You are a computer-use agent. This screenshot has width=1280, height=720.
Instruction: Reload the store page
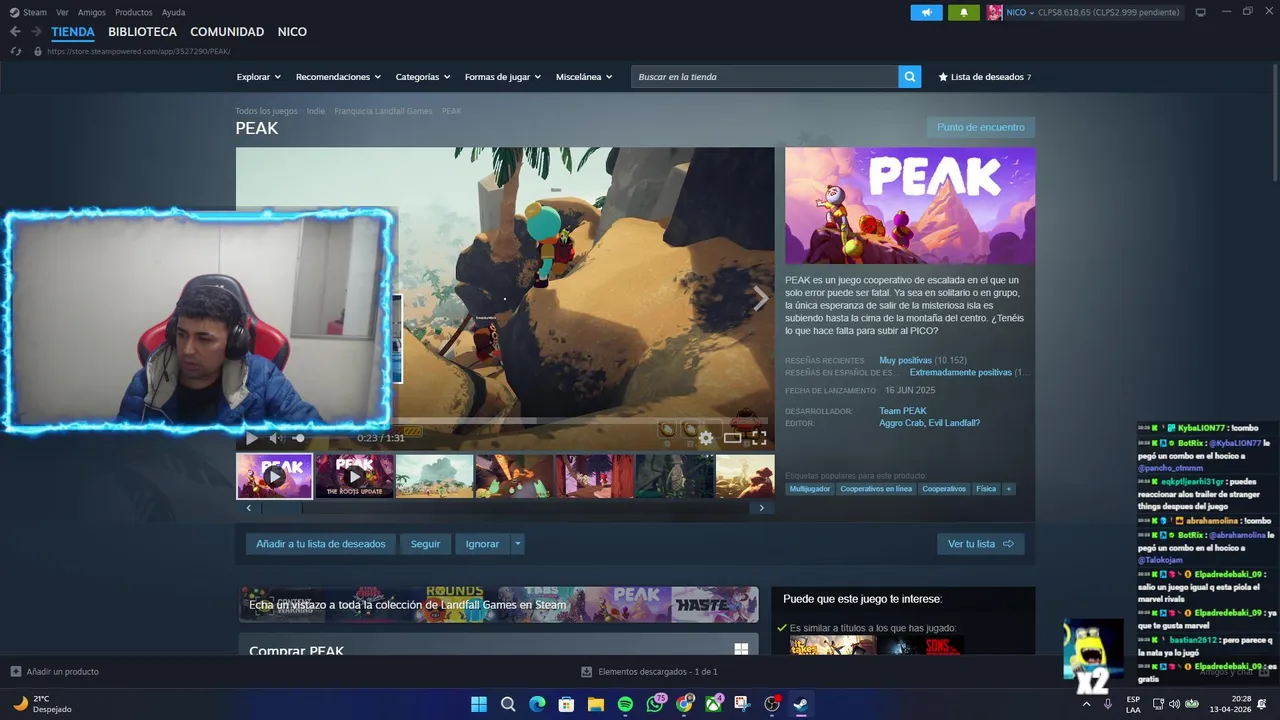15,51
